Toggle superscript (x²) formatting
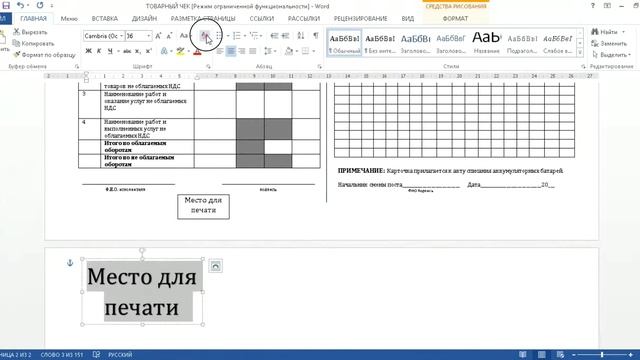The image size is (640, 360). 149,51
